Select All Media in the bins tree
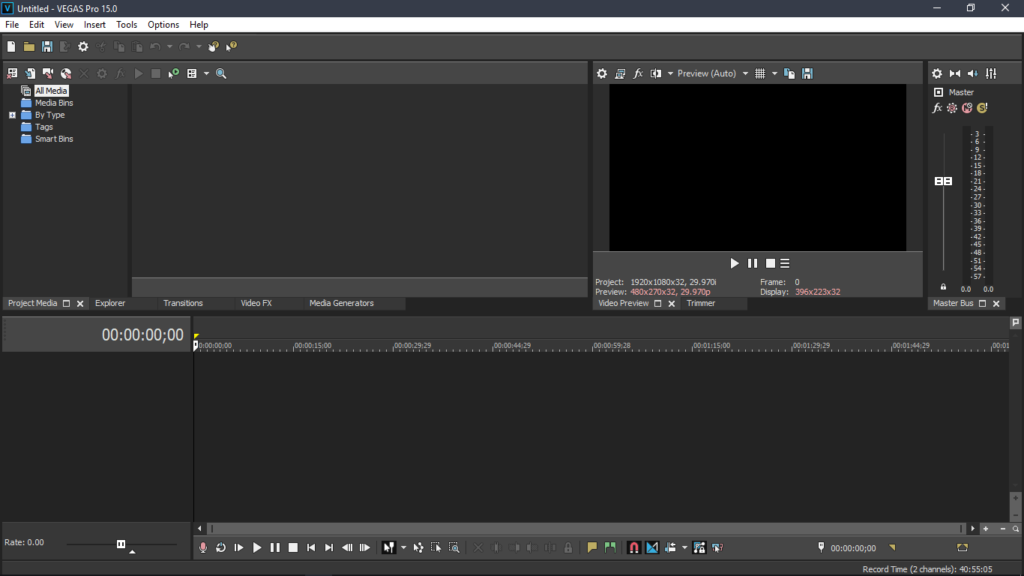The height and width of the screenshot is (576, 1024). tap(50, 90)
